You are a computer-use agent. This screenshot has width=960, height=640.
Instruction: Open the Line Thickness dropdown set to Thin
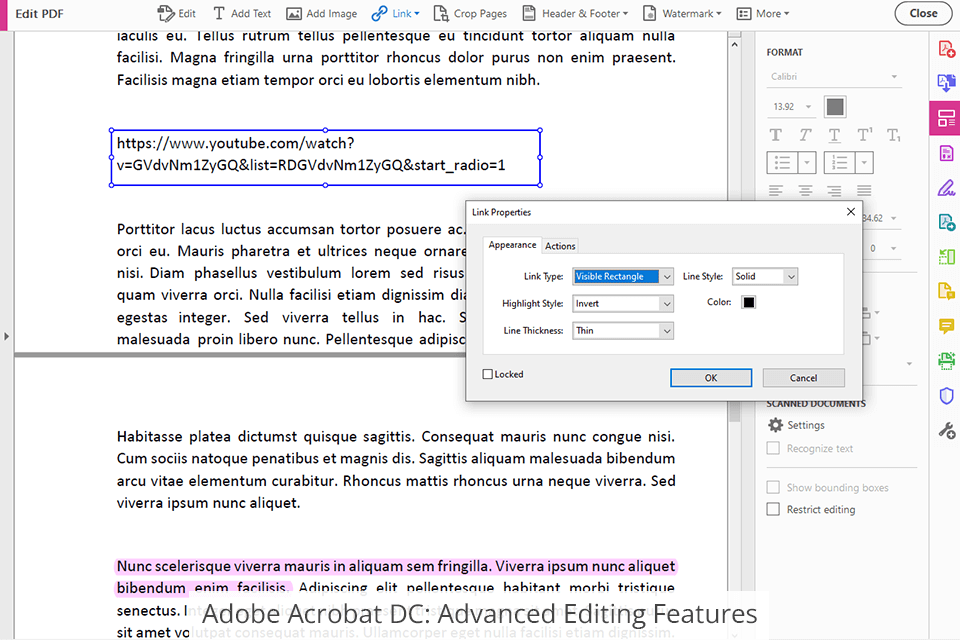pos(623,330)
